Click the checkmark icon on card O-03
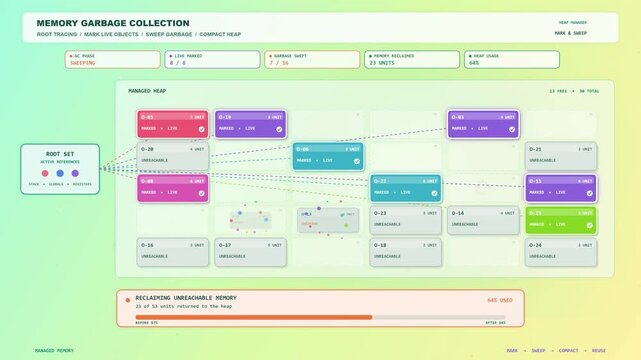 click(512, 129)
